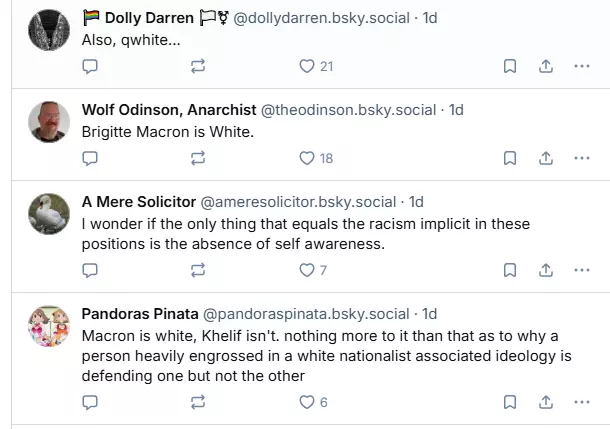The width and height of the screenshot is (610, 429).
Task: Bookmark A Mere Solicitor's post
Action: click(x=509, y=270)
